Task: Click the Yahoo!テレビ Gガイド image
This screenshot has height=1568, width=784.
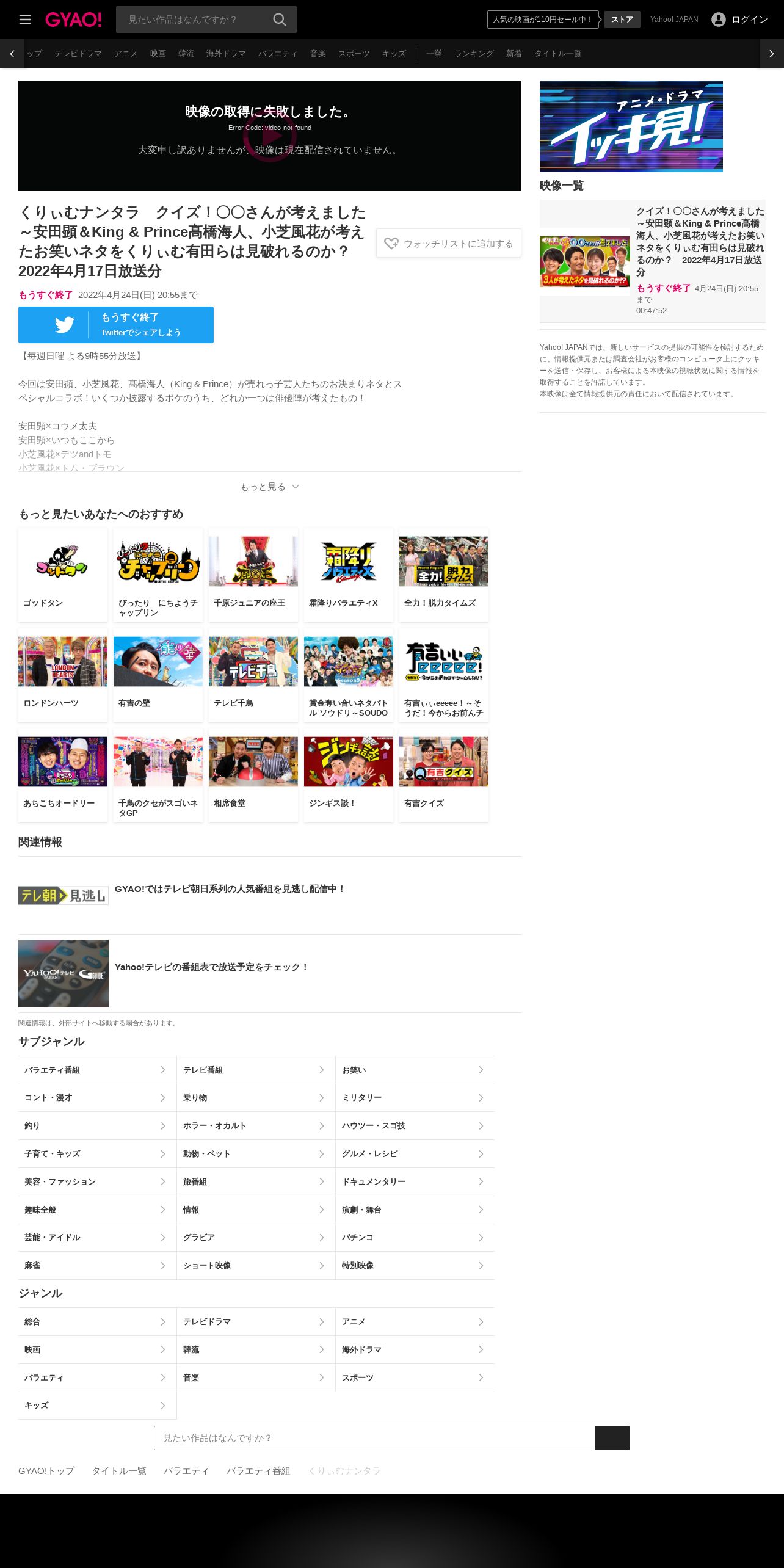Action: [x=64, y=973]
